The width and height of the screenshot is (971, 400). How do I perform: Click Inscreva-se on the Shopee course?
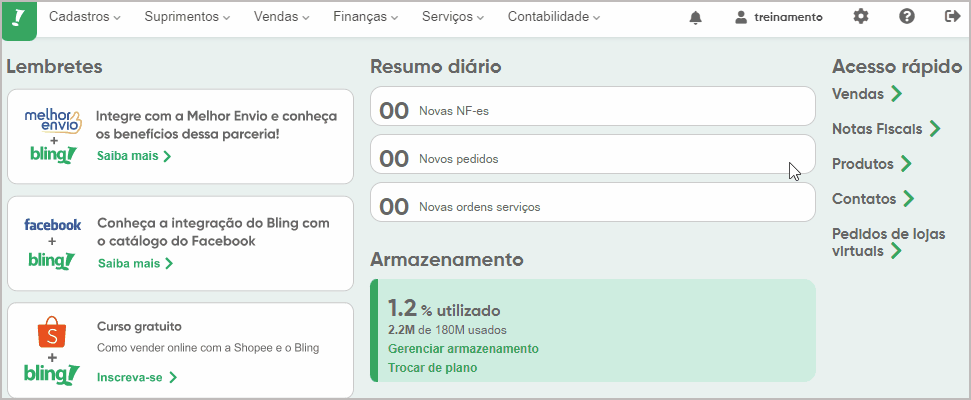(137, 377)
